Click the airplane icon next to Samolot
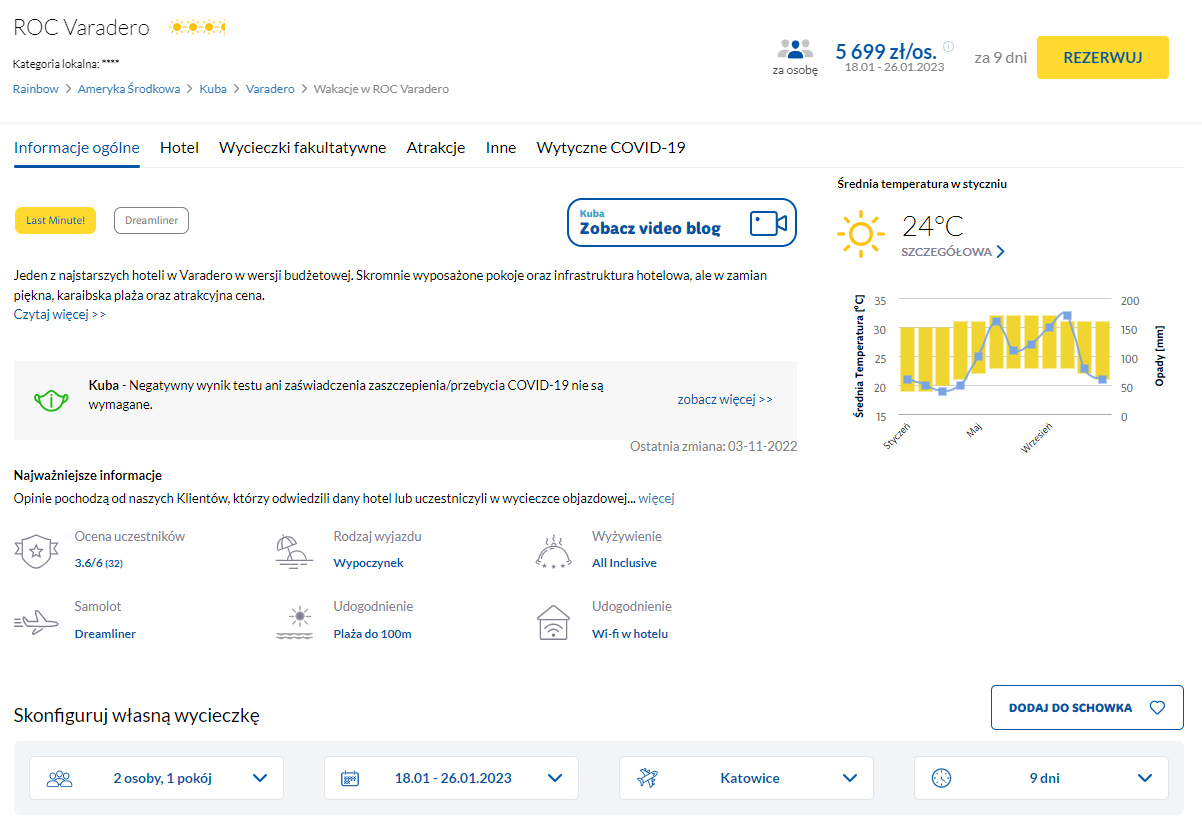 pyautogui.click(x=37, y=622)
